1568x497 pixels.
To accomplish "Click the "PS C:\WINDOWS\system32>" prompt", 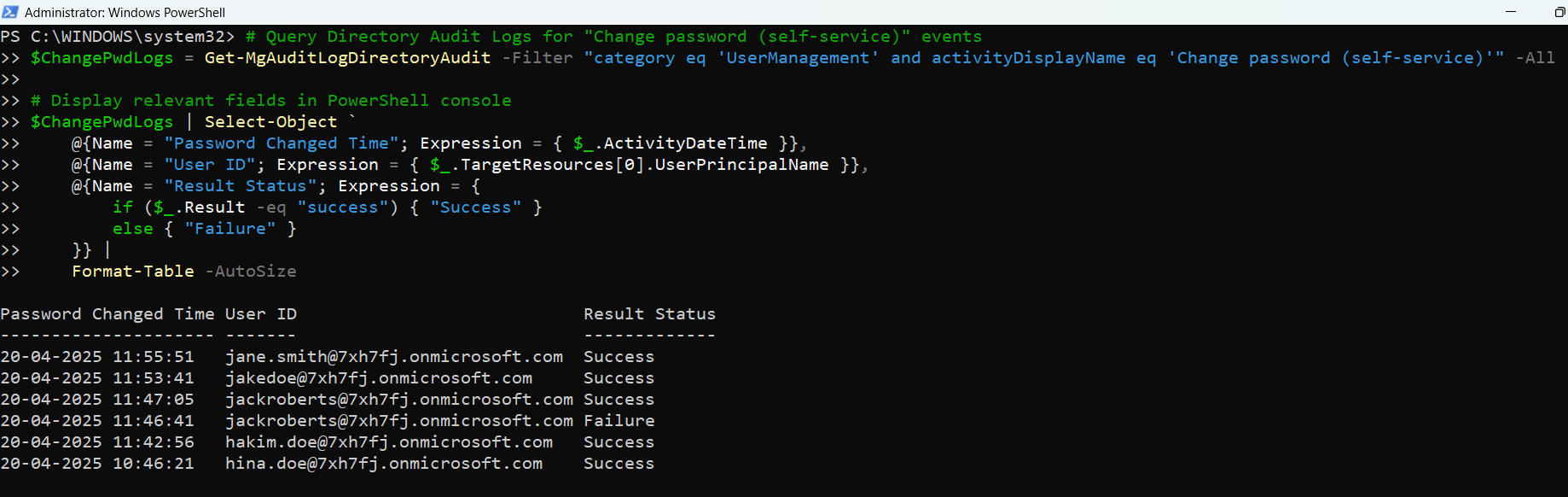I will coord(117,37).
